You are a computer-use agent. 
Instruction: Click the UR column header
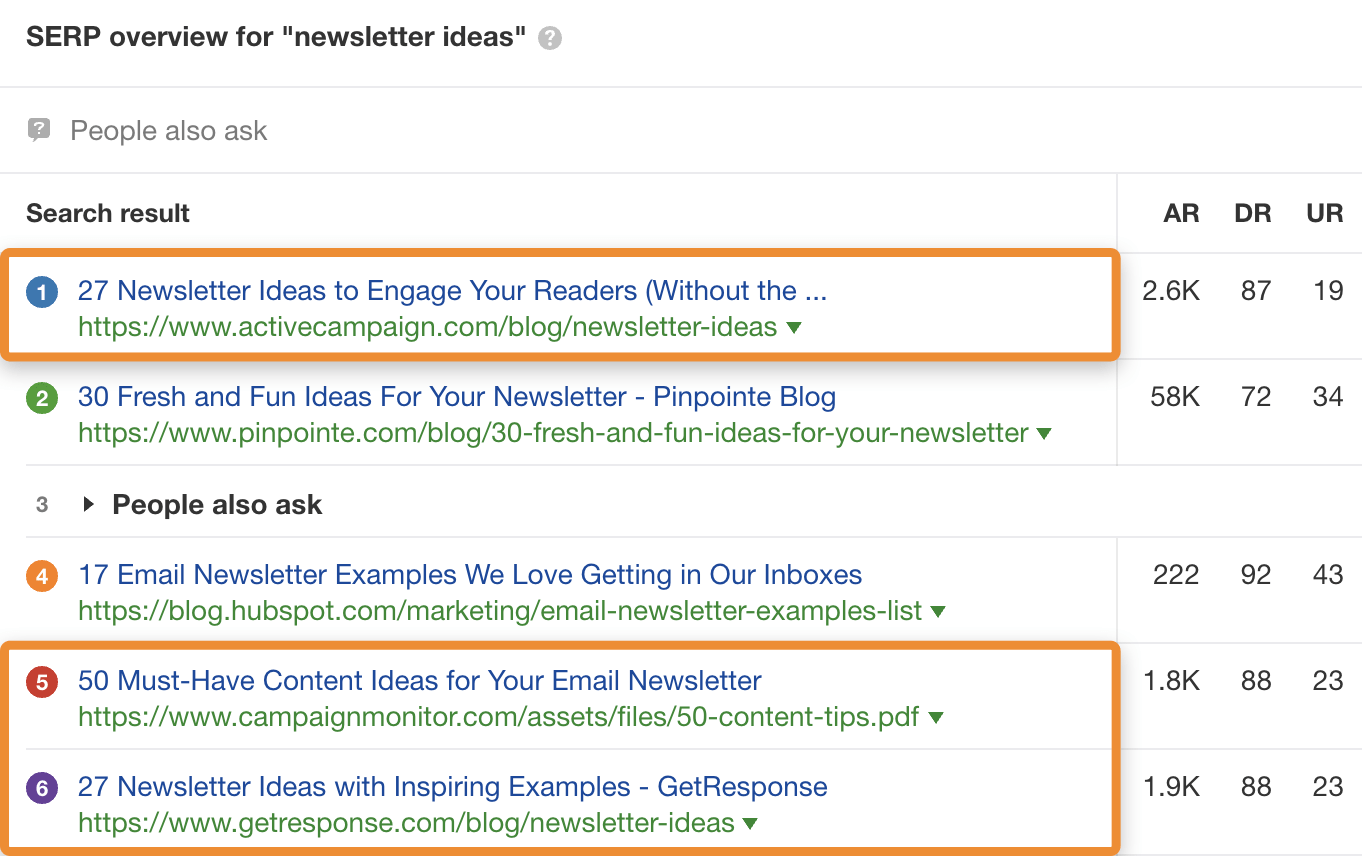tap(1324, 213)
